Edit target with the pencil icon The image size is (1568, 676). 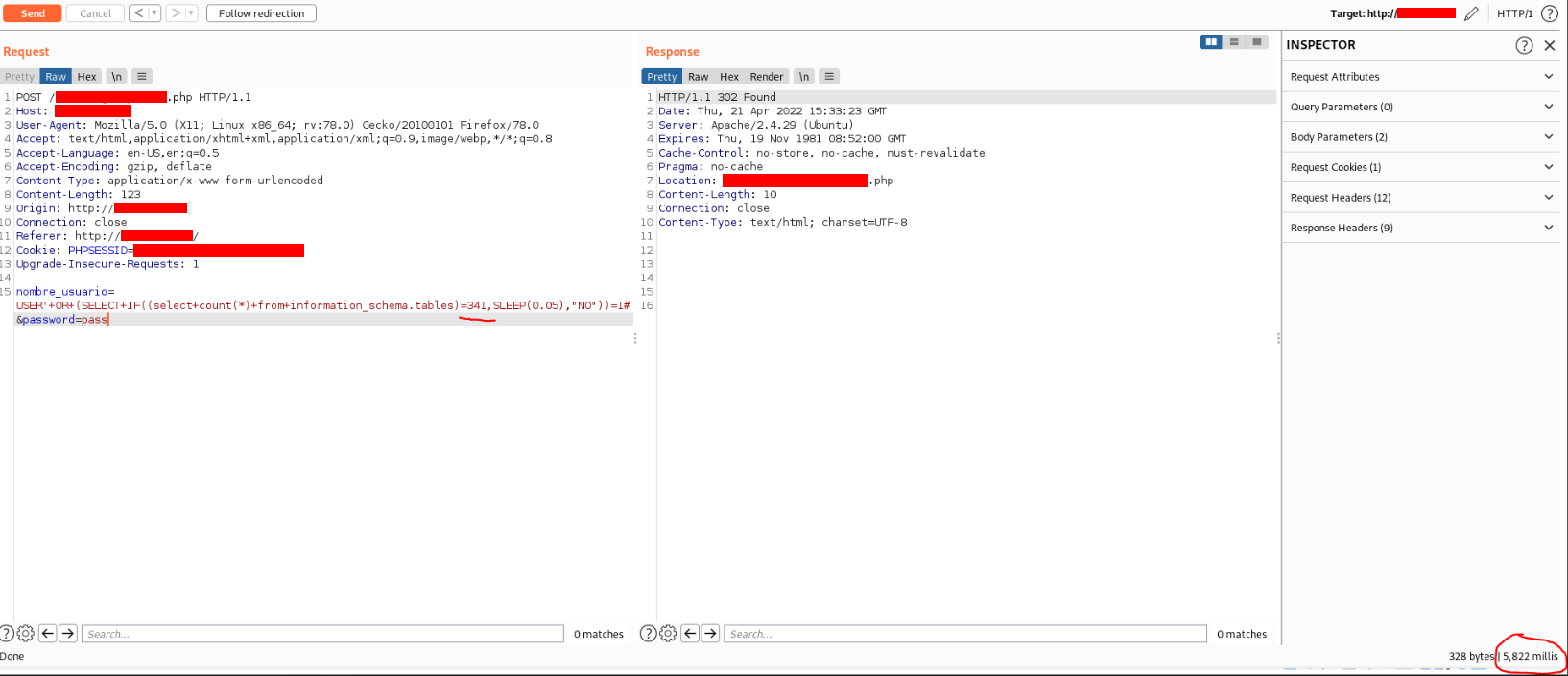click(x=1471, y=13)
